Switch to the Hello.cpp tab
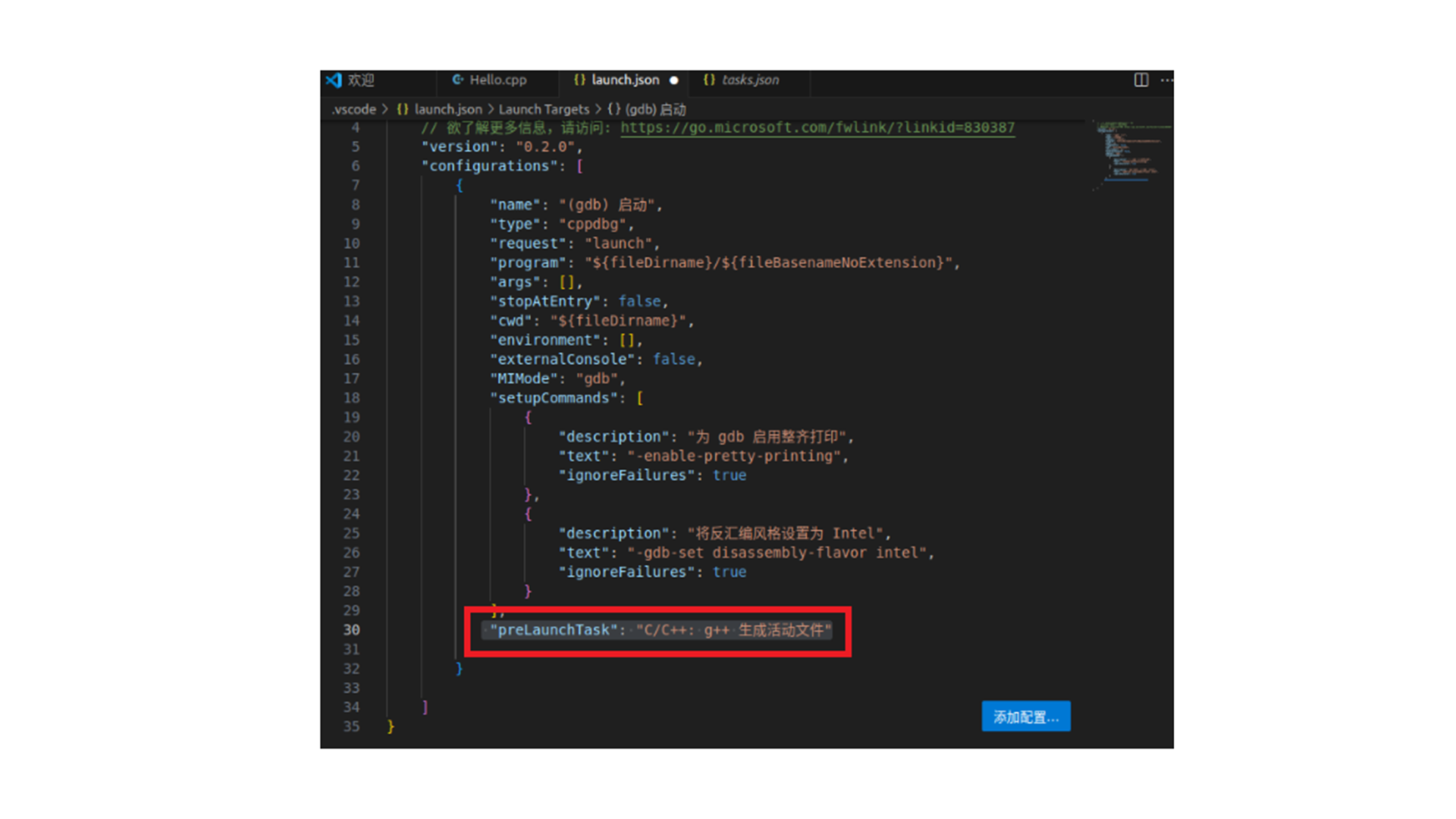Viewport: 1456px width, 819px height. (497, 80)
